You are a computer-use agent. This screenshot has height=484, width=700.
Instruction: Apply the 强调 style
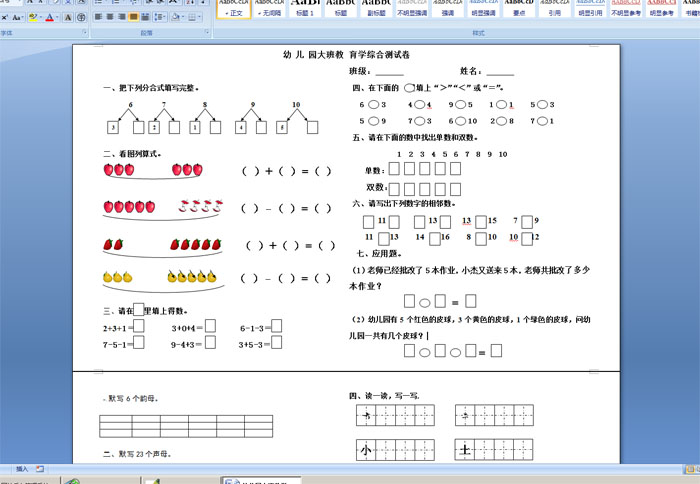[448, 8]
